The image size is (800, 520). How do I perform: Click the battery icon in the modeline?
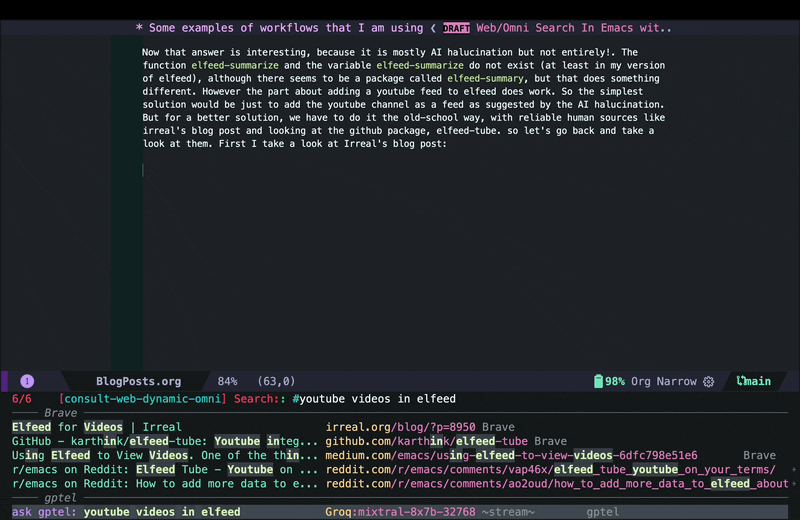[598, 381]
